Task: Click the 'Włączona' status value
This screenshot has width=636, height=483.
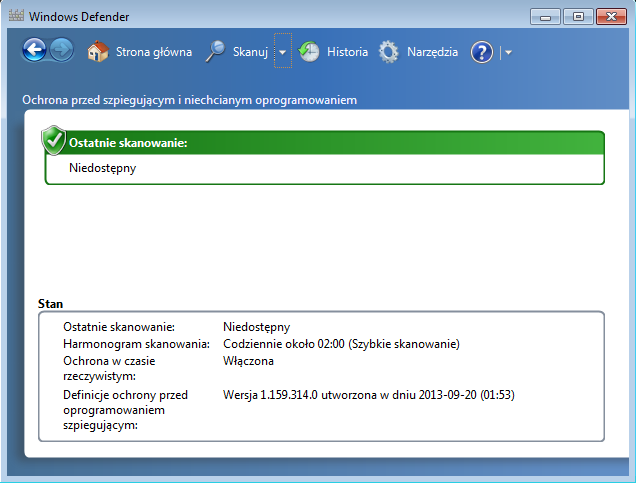Action: [x=248, y=361]
